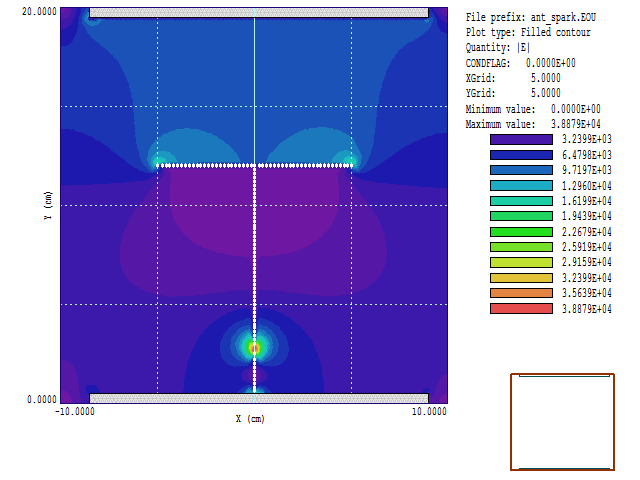Click the 9.7197E+03 blue legend swatch

pos(521,170)
